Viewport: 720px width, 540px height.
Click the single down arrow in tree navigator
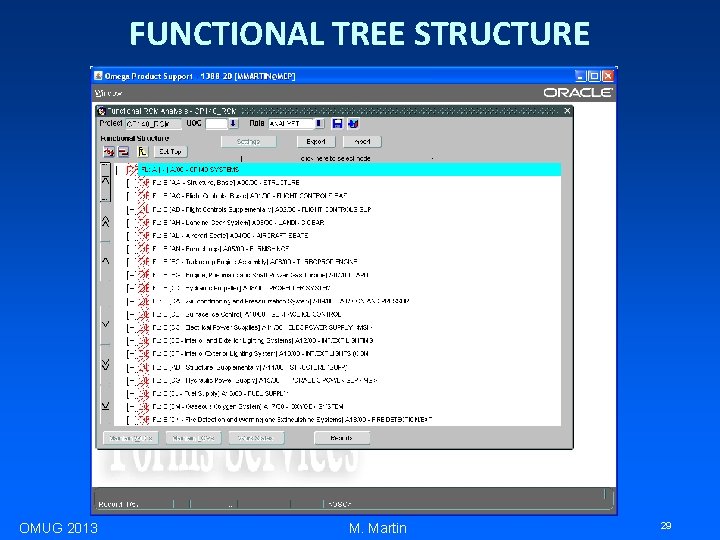[x=105, y=324]
